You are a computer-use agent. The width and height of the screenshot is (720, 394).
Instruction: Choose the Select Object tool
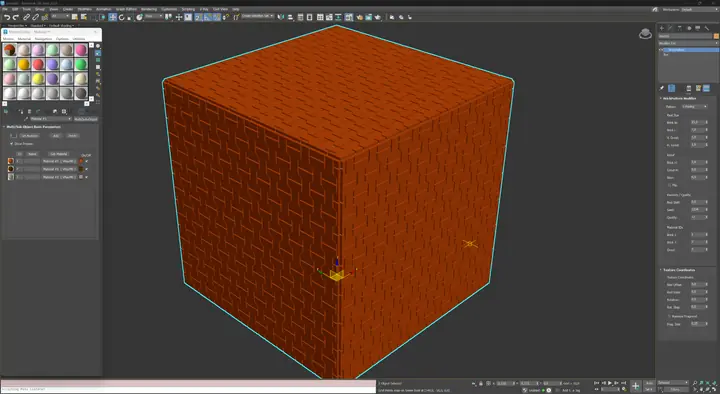pyautogui.click(x=74, y=17)
